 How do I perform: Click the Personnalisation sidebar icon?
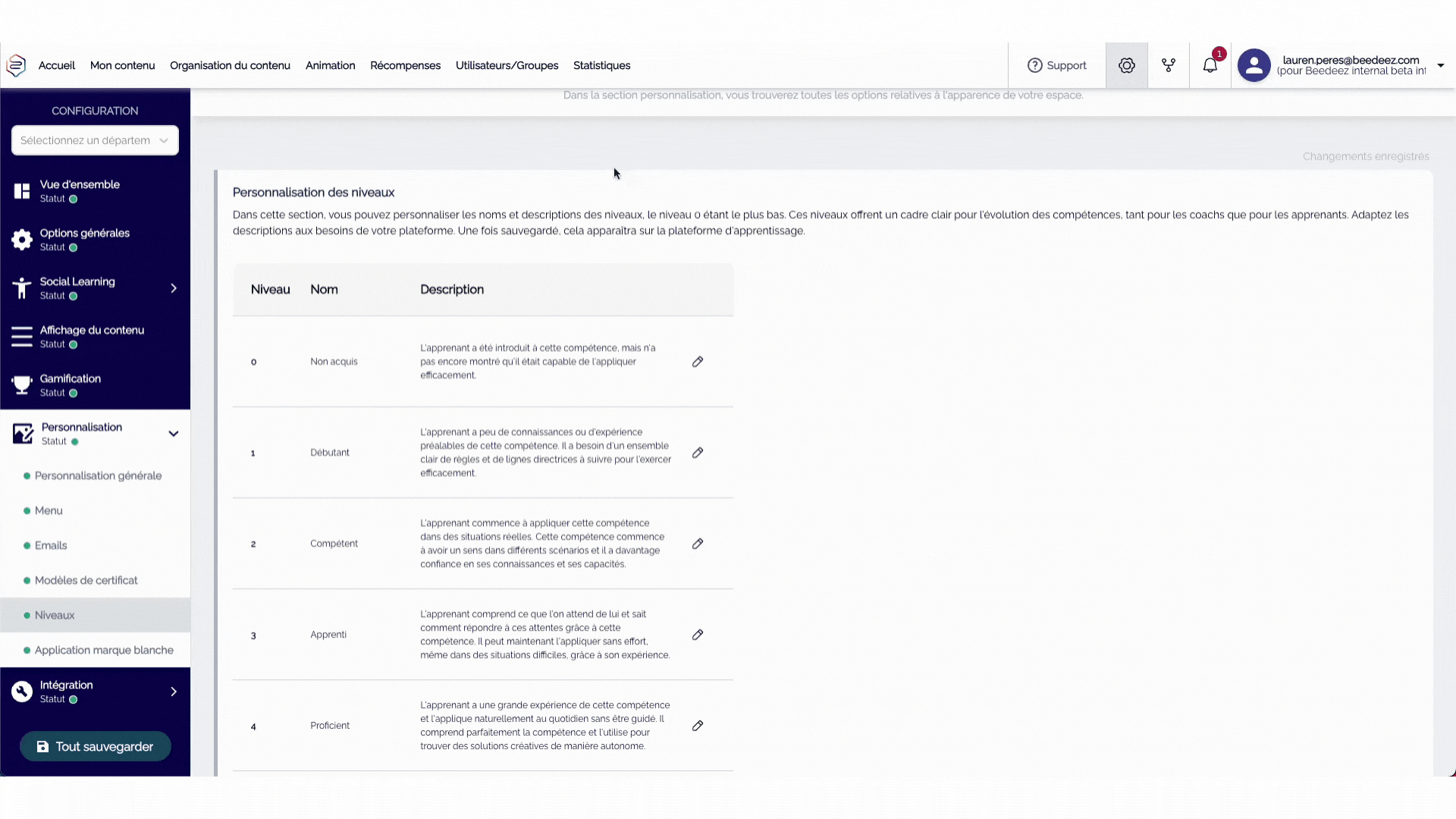21,432
